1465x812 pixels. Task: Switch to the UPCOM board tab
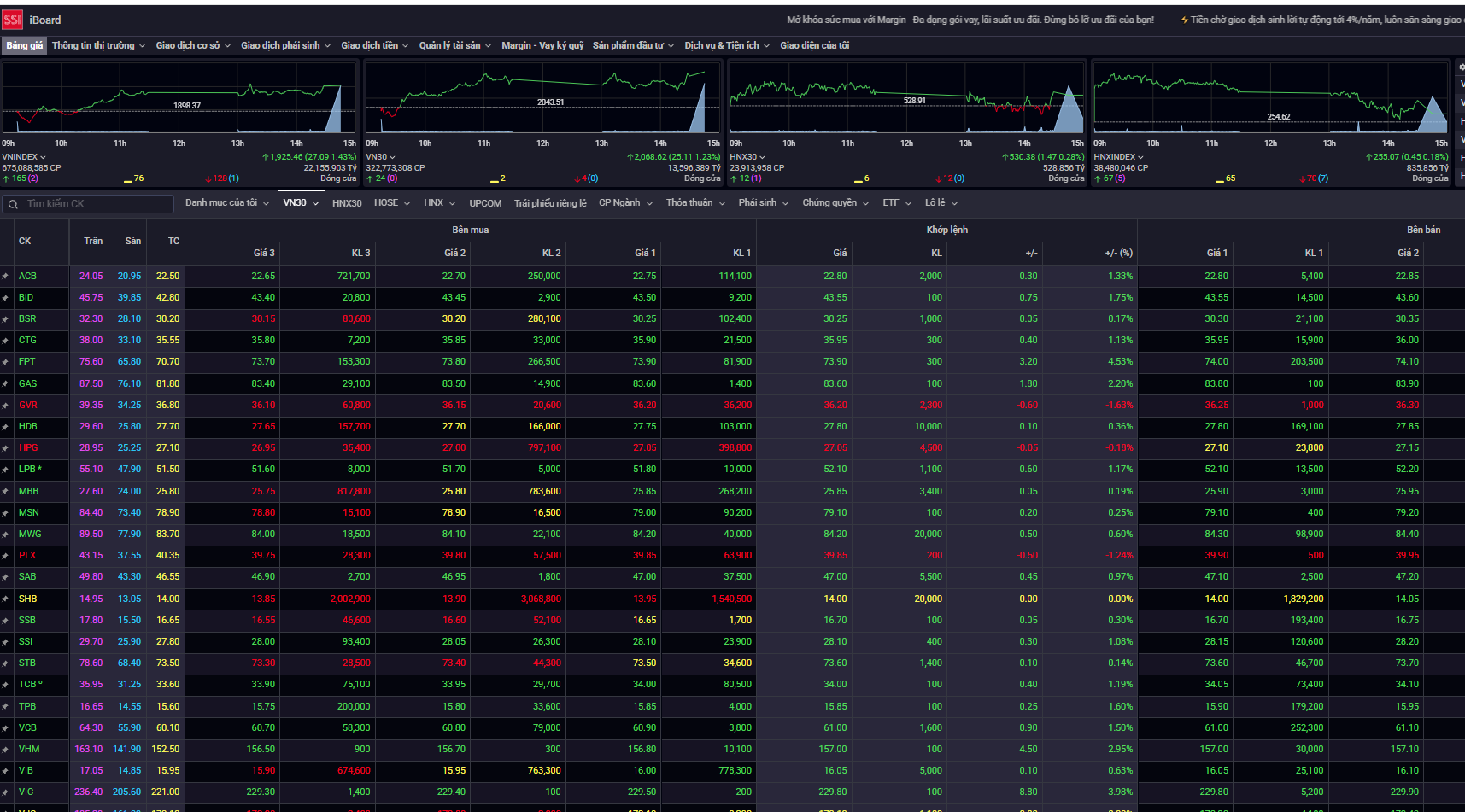tap(485, 203)
